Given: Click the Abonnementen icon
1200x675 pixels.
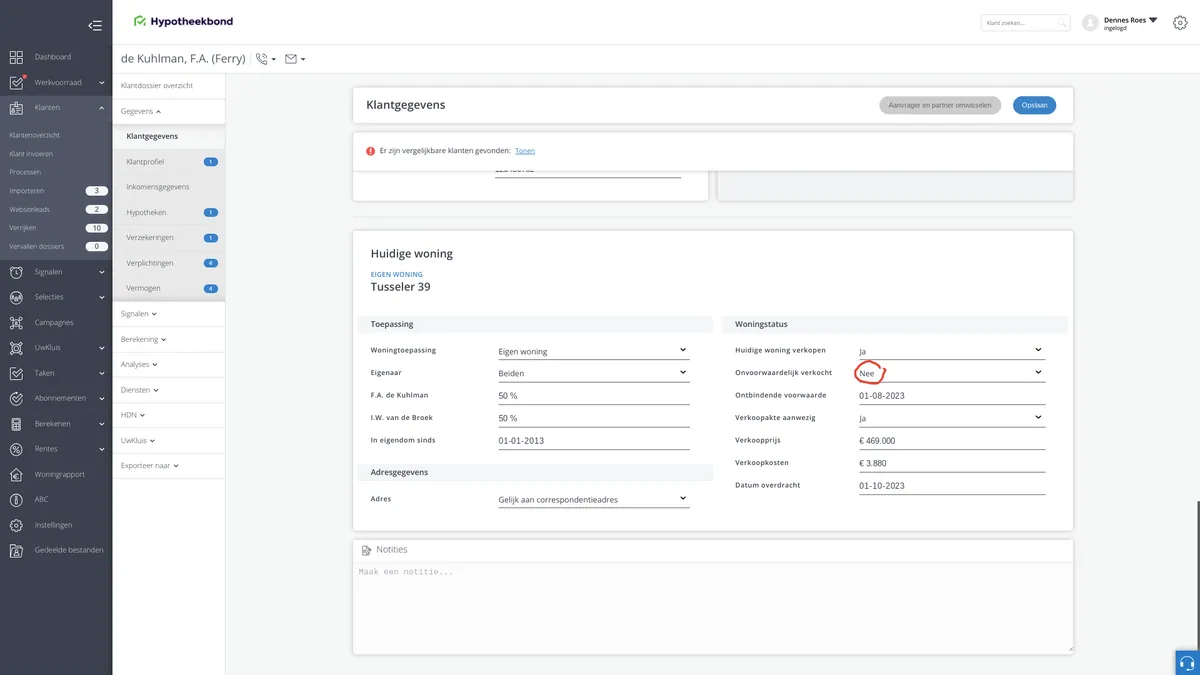Looking at the screenshot, I should point(16,398).
